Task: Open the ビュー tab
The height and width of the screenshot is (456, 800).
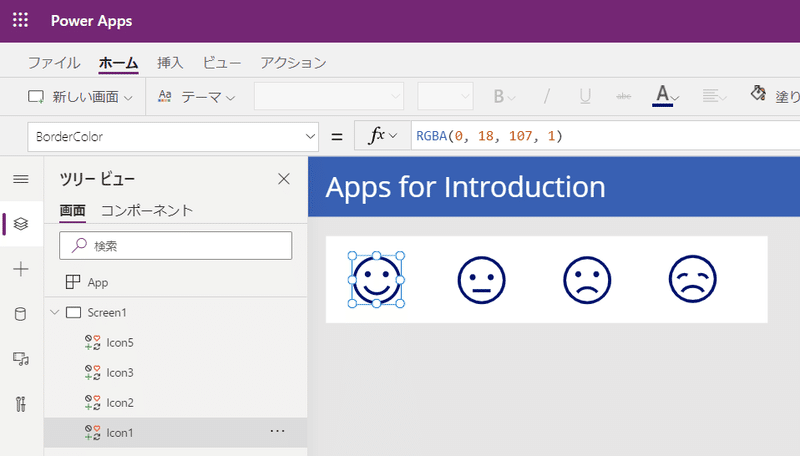Action: 222,63
